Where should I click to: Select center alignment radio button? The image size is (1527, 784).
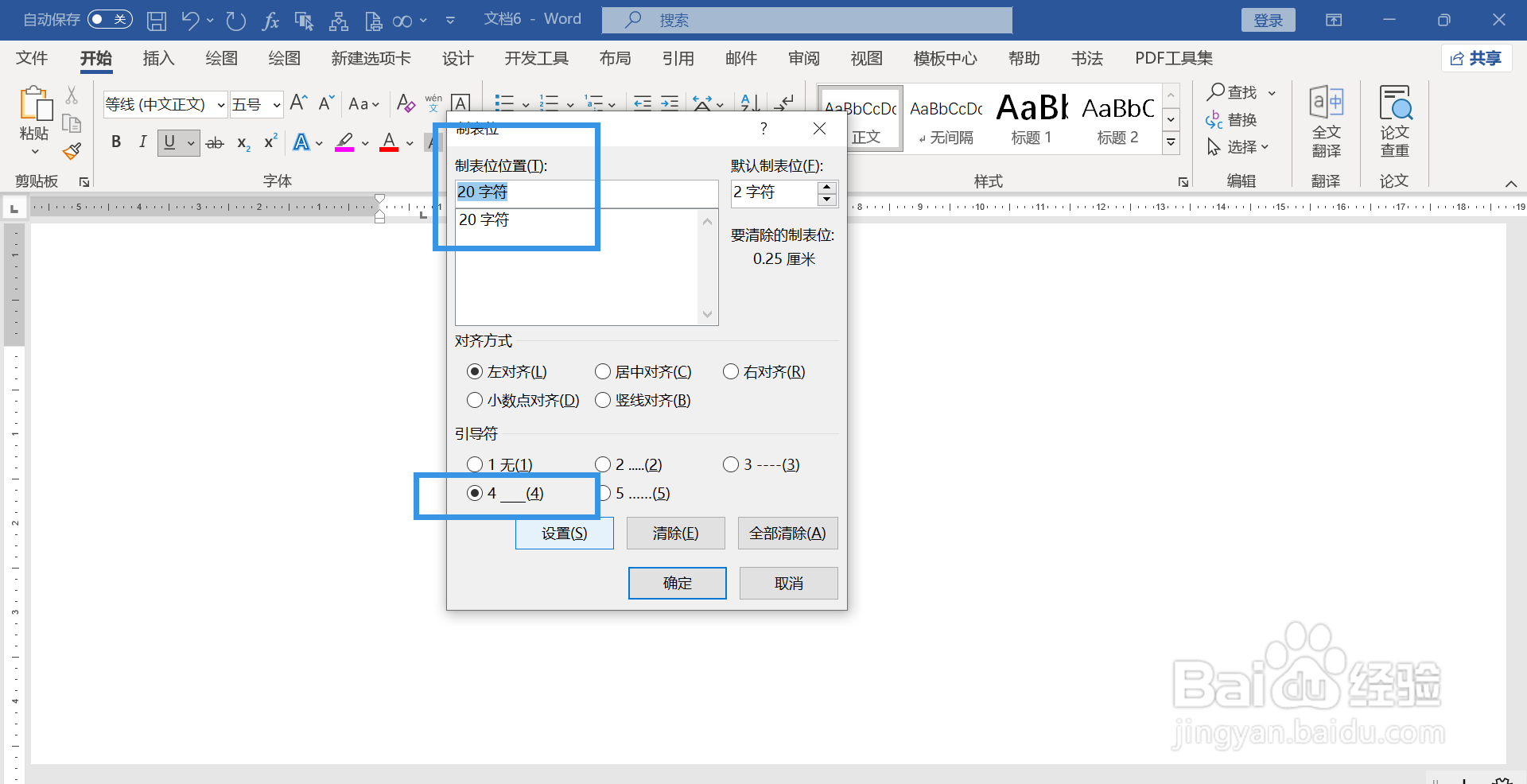pyautogui.click(x=603, y=371)
